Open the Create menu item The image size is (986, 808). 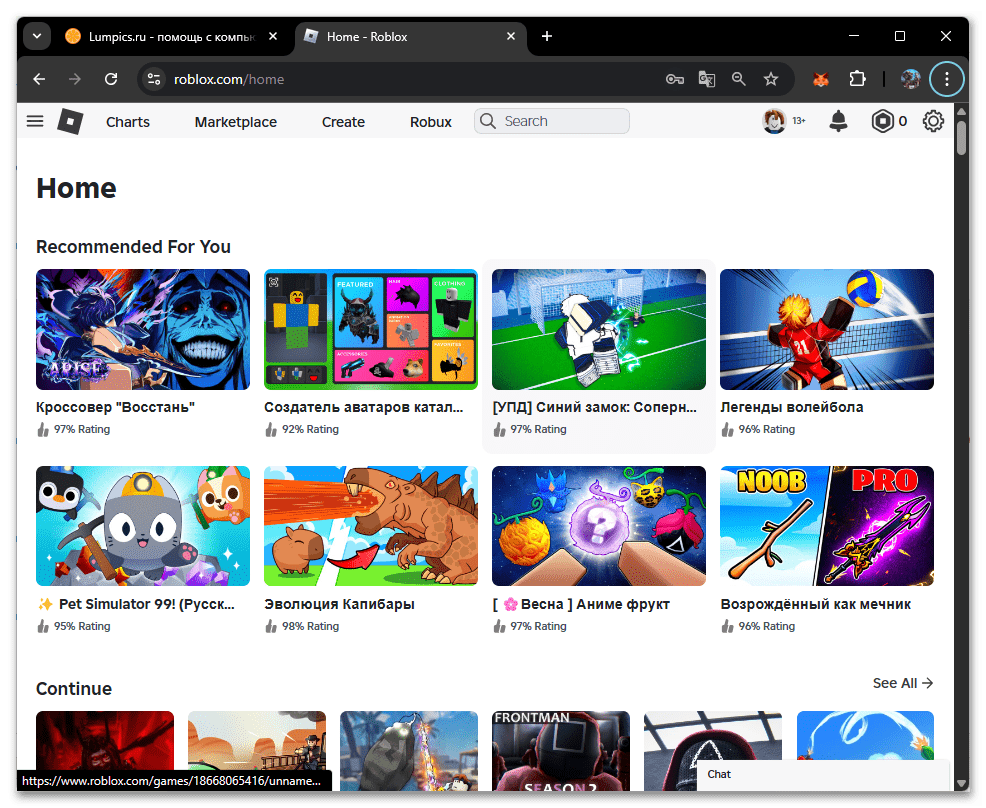(x=343, y=122)
